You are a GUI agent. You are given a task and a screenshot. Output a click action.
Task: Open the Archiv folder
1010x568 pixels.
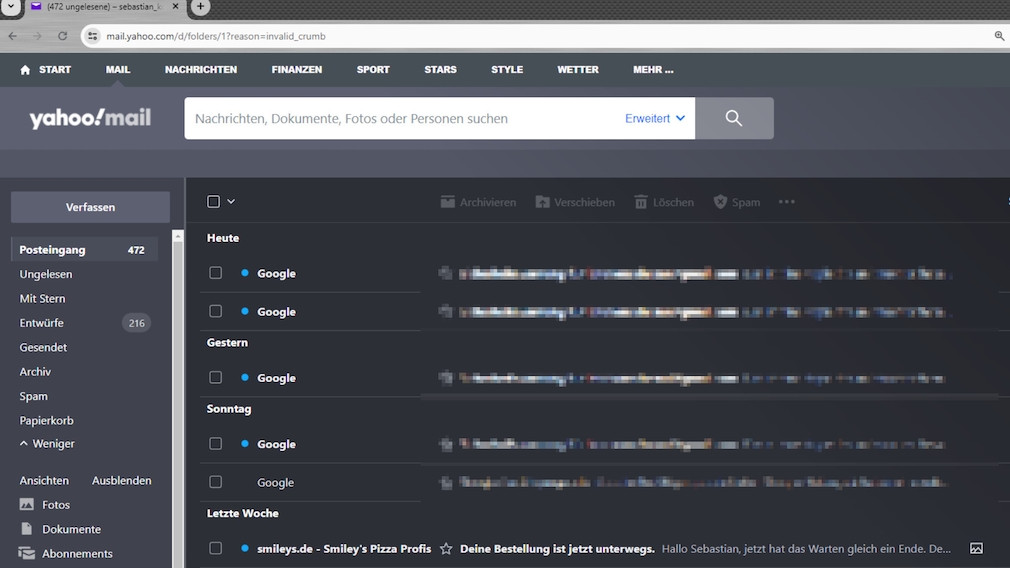point(35,372)
